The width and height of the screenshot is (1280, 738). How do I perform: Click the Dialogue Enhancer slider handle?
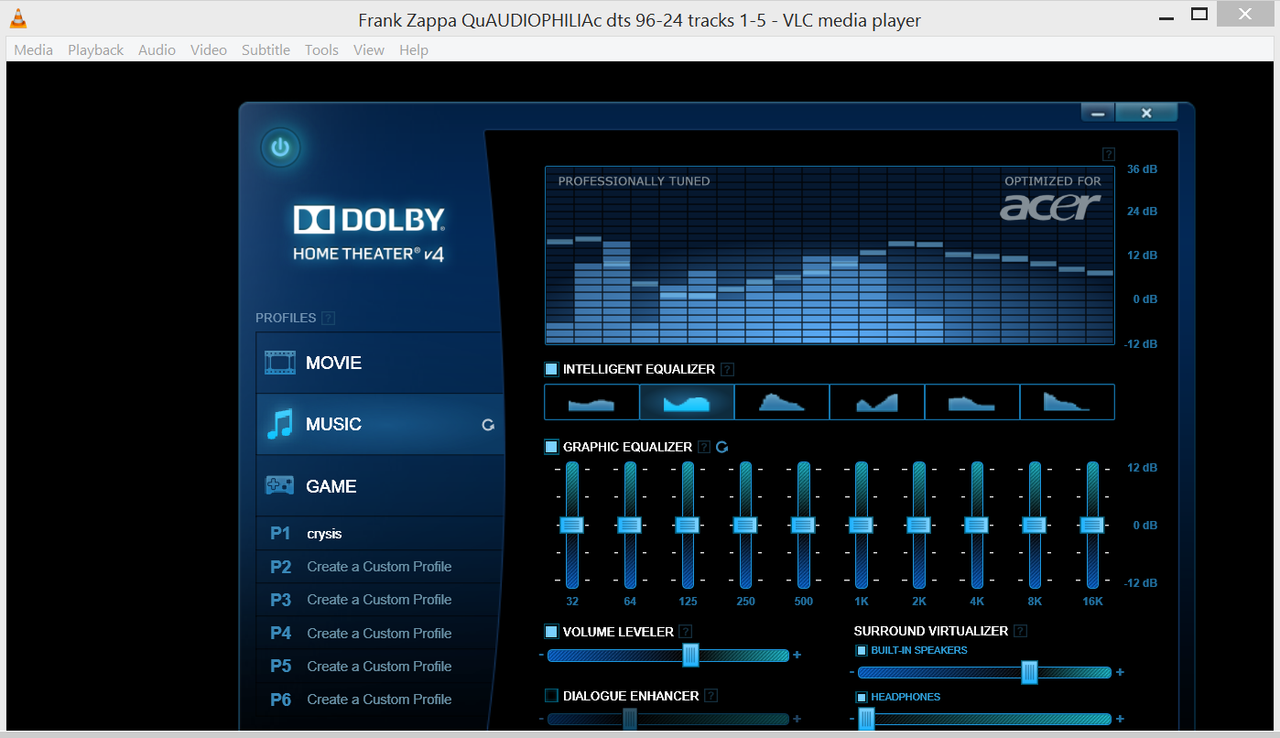pos(630,719)
